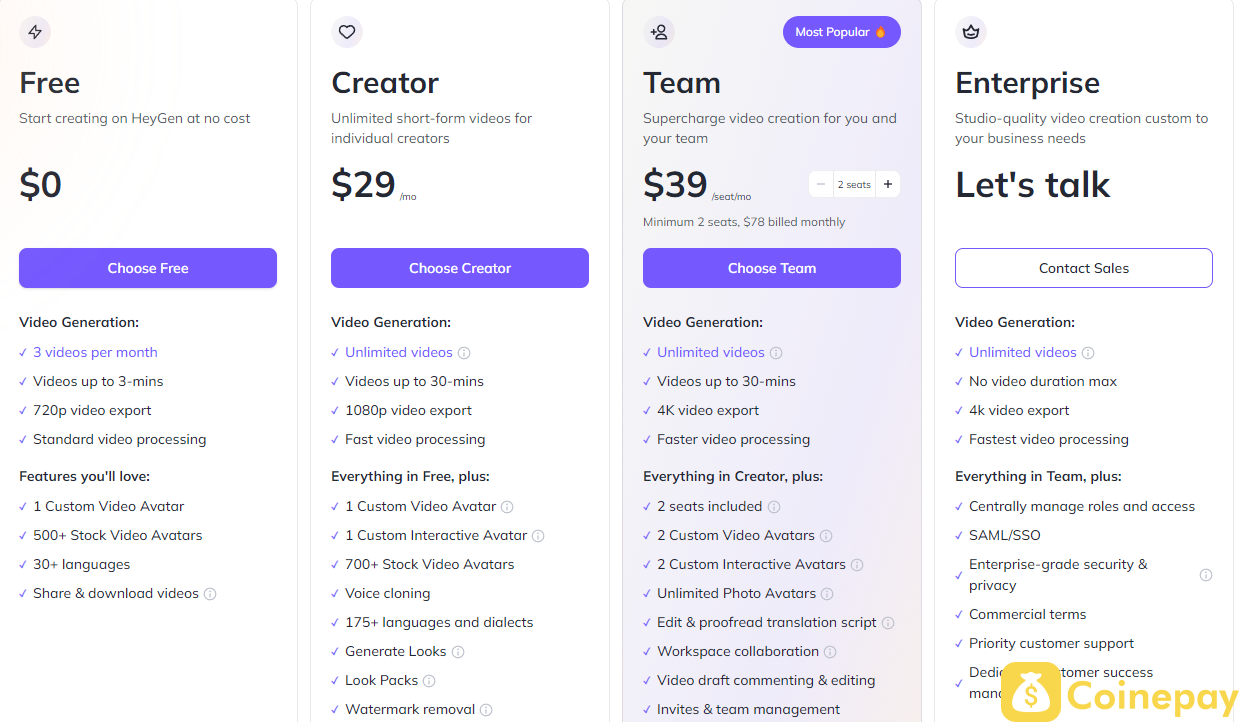
Task: Click Unlimited videos link in Creator plan
Action: pos(399,352)
